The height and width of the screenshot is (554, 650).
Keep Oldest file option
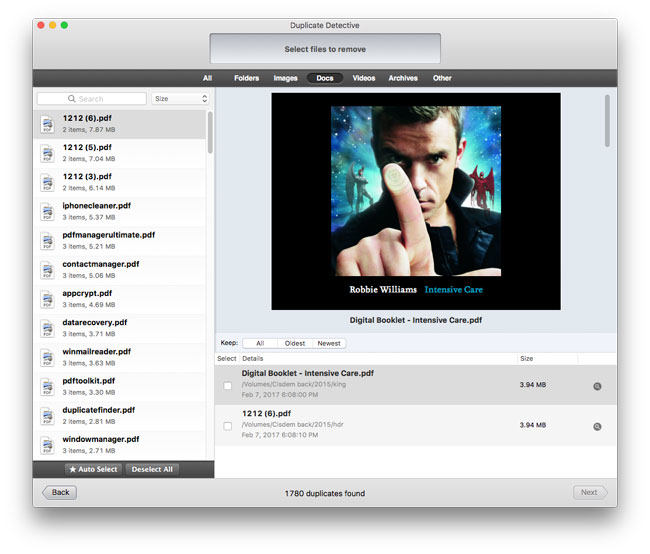coord(295,343)
